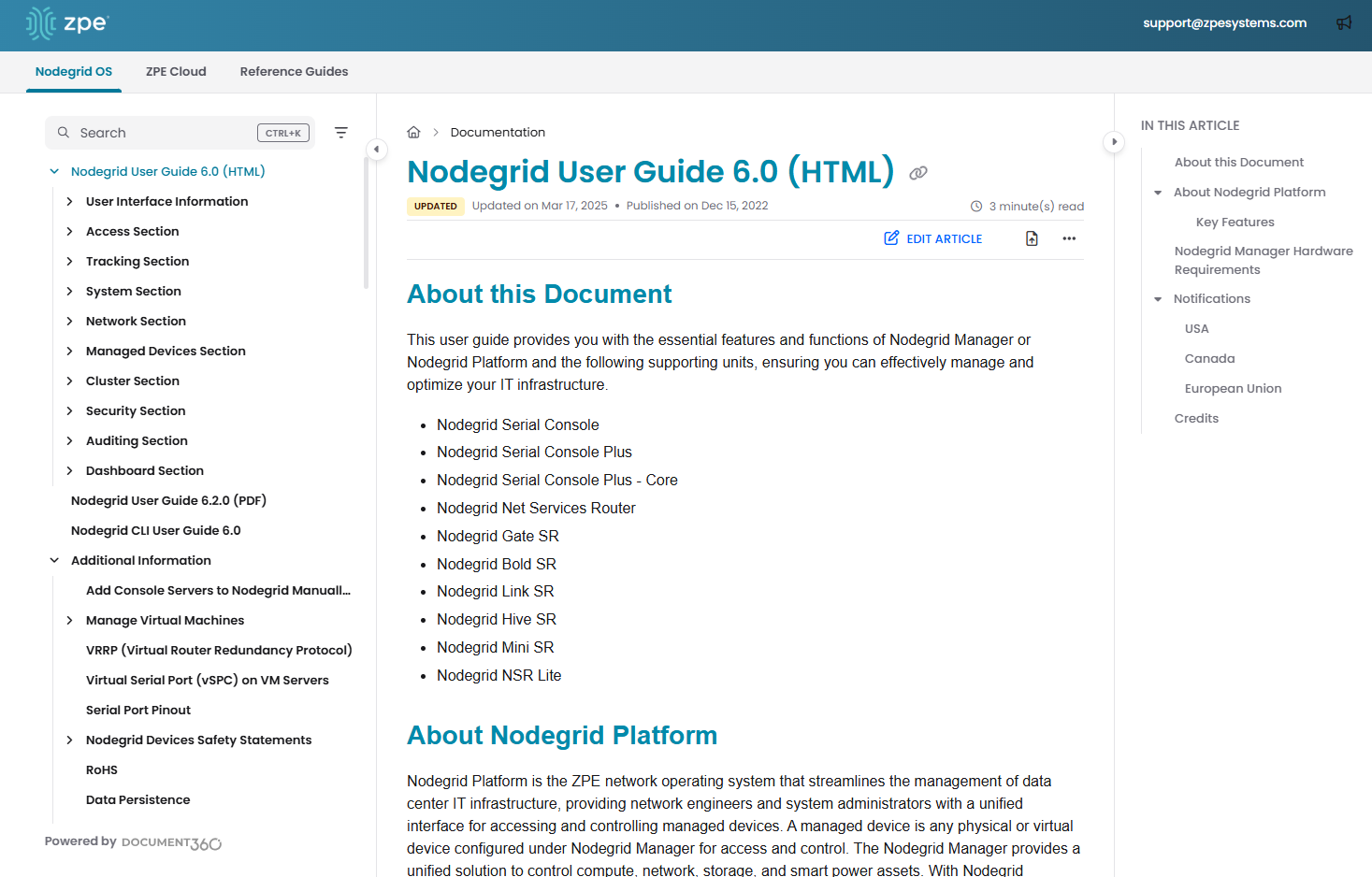The image size is (1372, 877).
Task: Collapse the right article panel arrow
Action: click(x=1114, y=142)
